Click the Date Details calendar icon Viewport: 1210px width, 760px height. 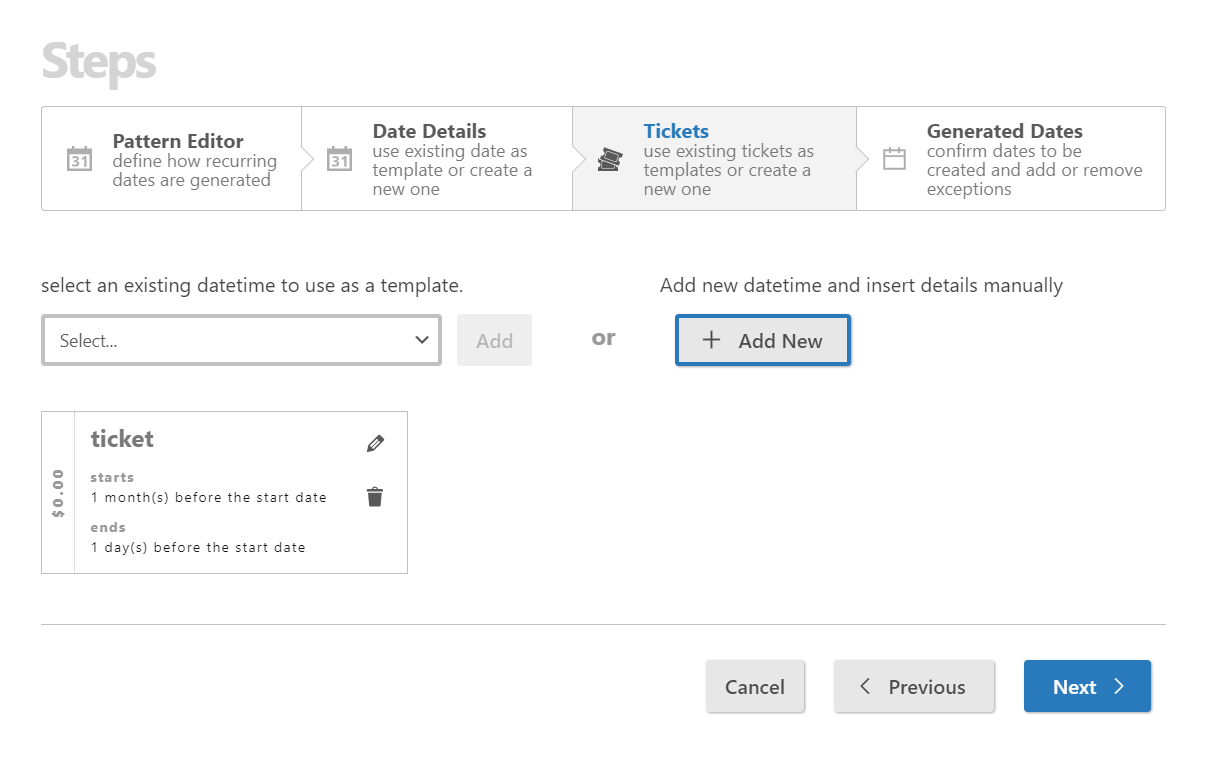click(x=340, y=159)
